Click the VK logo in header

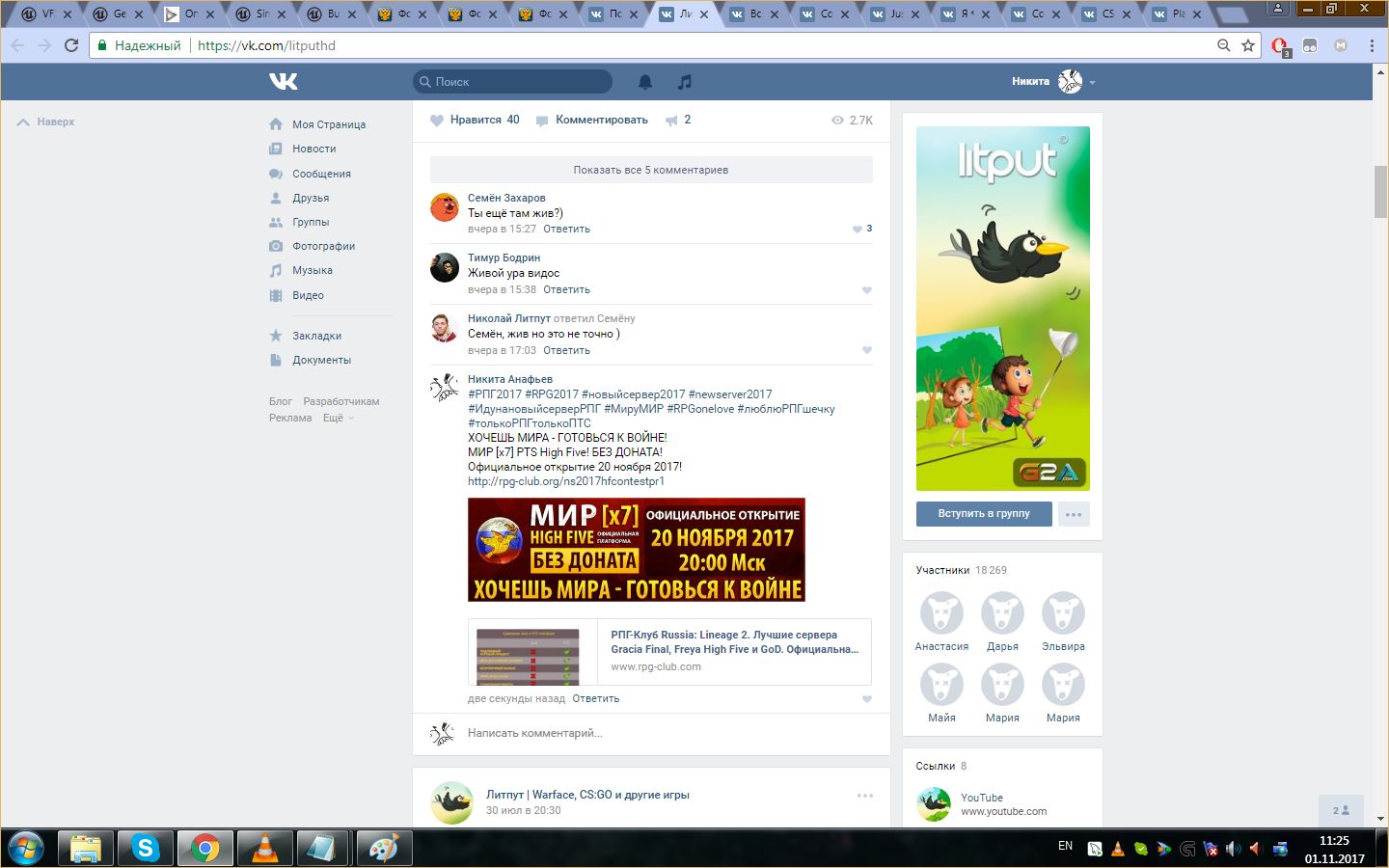(283, 82)
